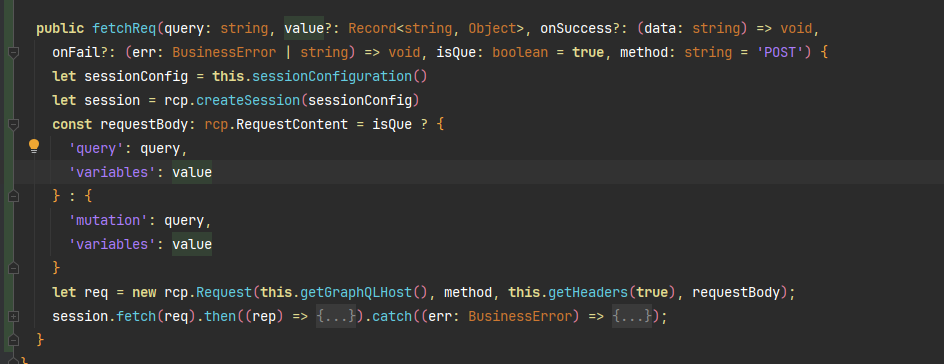Click the Record type name
Screen dimensions: 944x364
(x=372, y=28)
